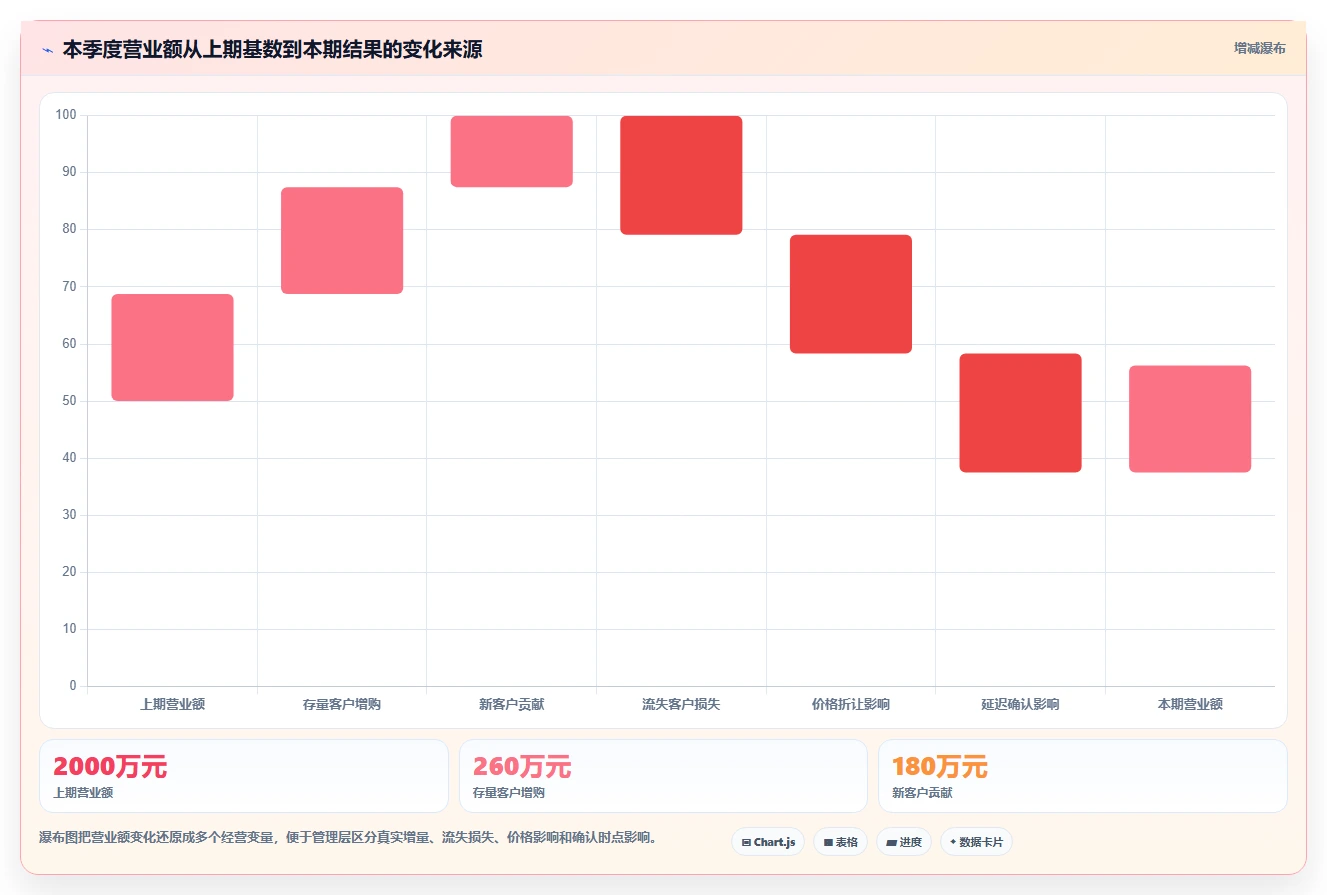Viewport: 1327px width, 895px height.
Task: Select the 进度 tag chip
Action: 904,842
